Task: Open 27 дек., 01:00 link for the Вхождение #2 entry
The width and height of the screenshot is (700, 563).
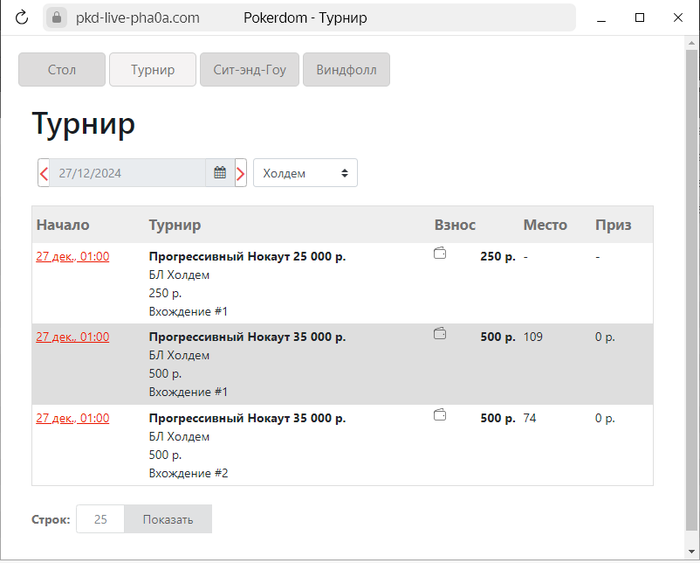Action: click(73, 418)
